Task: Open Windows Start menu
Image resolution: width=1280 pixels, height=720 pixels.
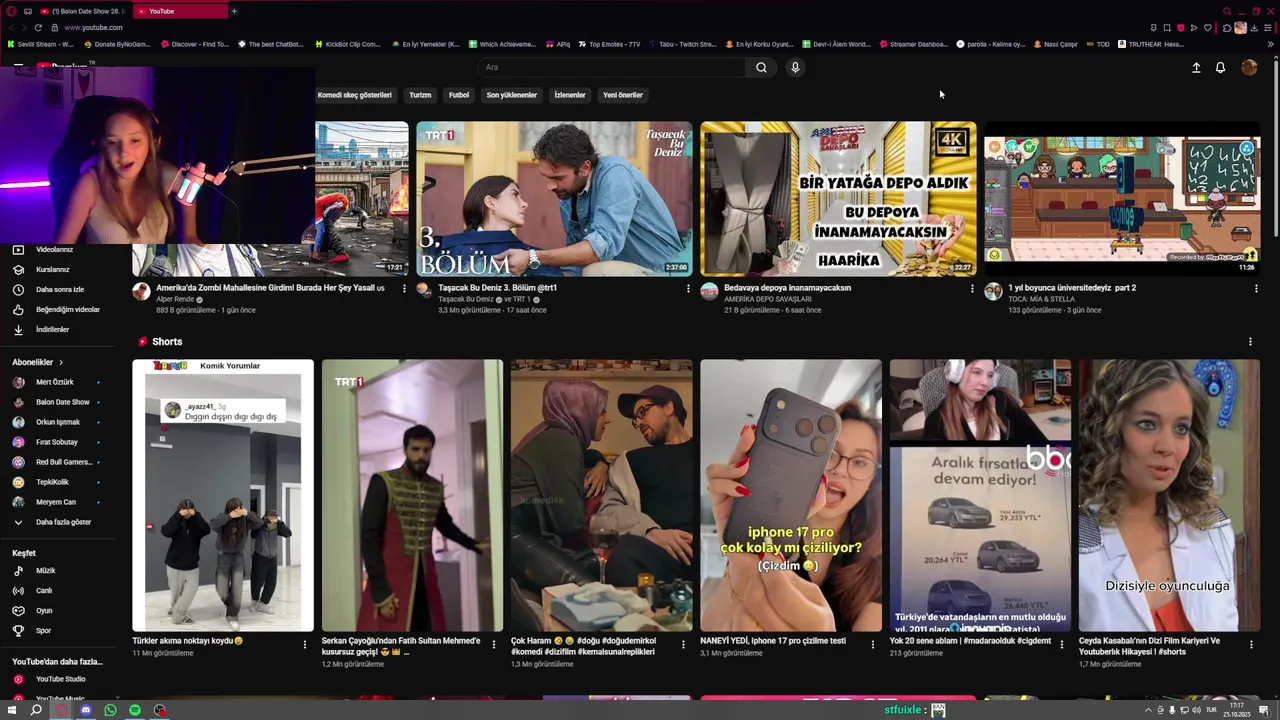Action: (12, 710)
